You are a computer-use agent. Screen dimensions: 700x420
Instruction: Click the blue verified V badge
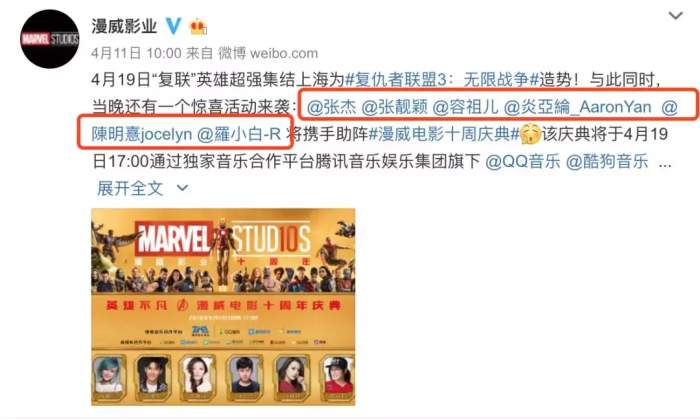click(174, 26)
